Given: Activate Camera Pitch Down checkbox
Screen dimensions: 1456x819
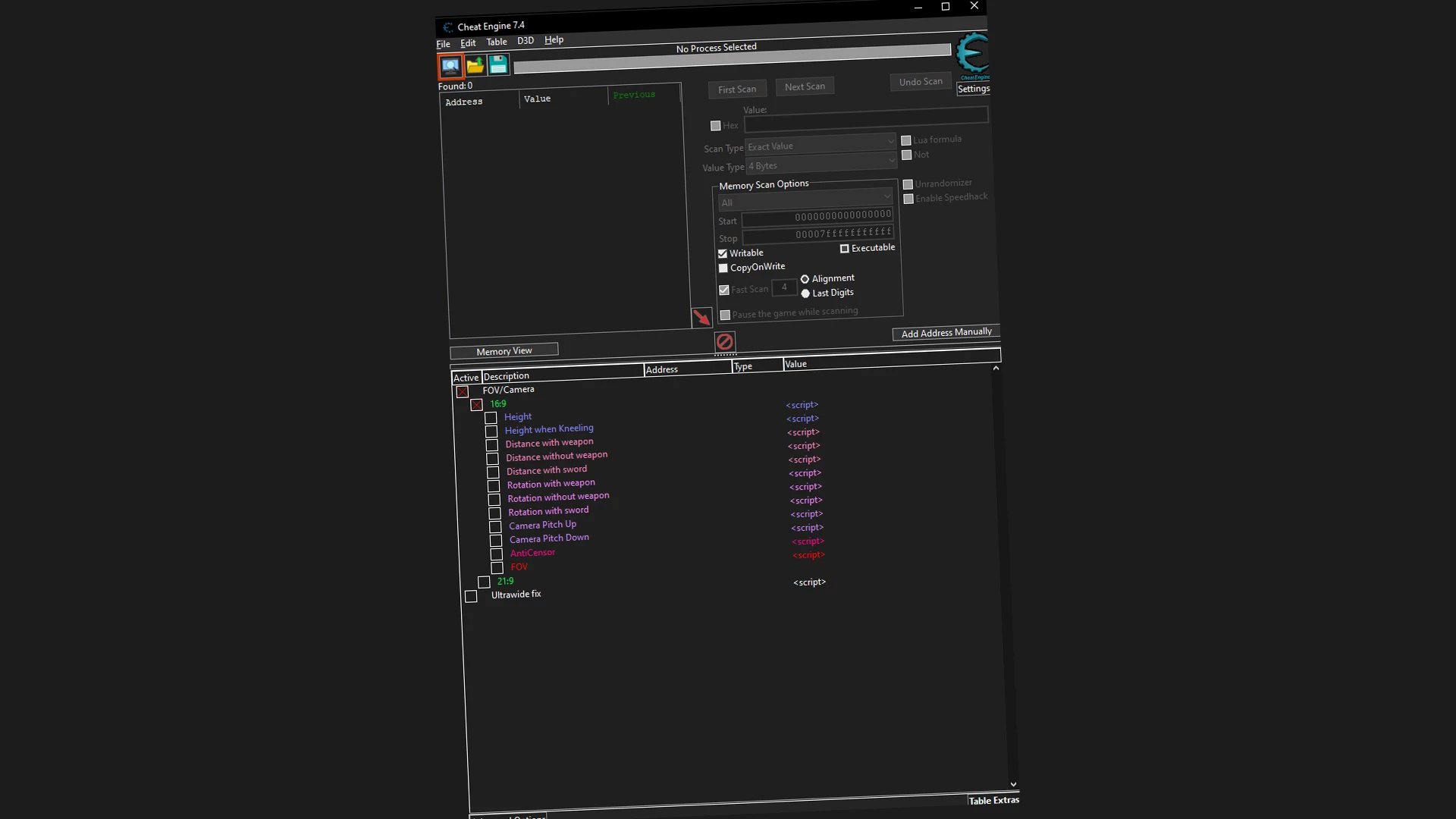Looking at the screenshot, I should click(x=496, y=541).
